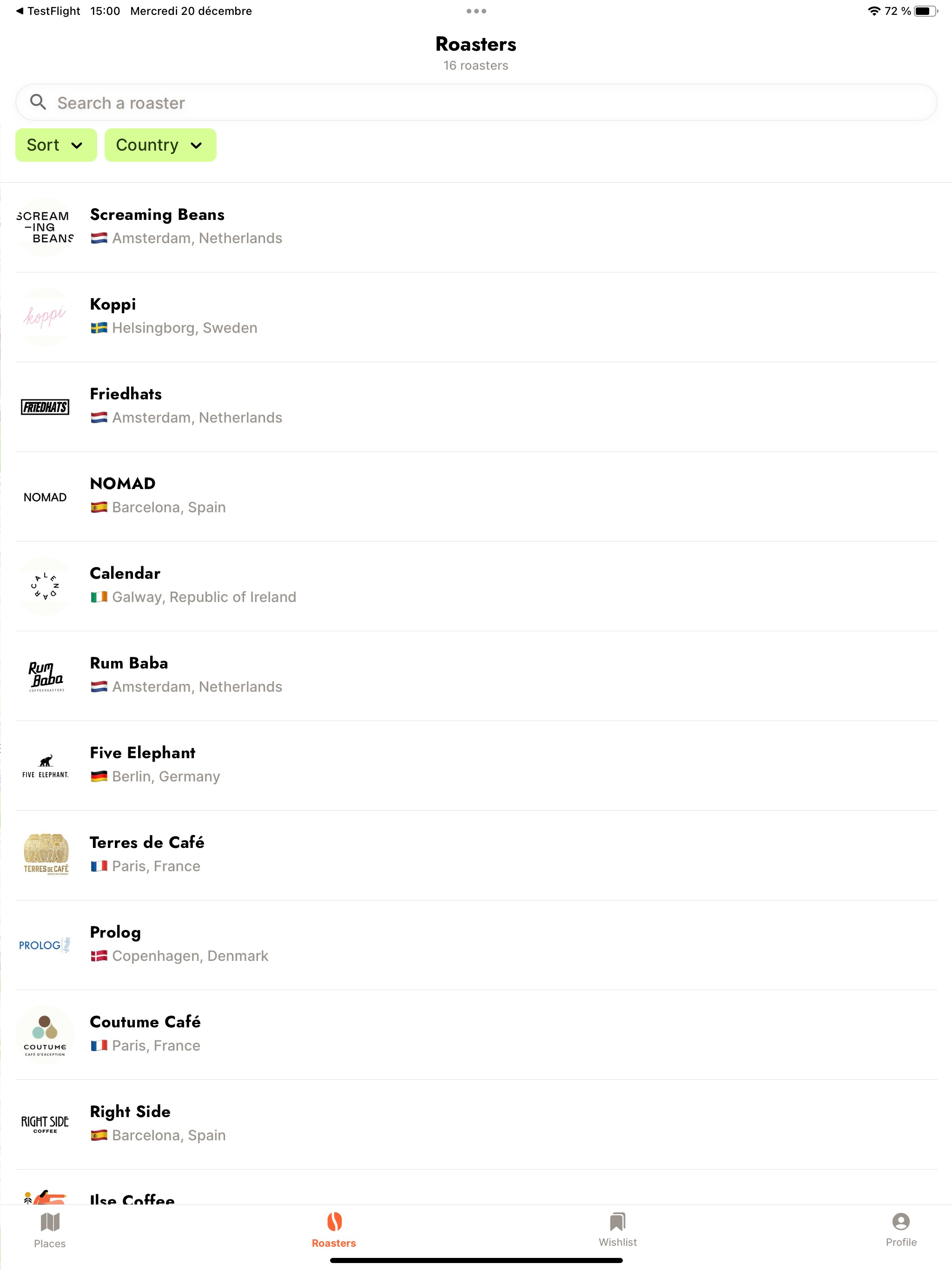Viewport: 952px width, 1270px height.
Task: Open the Country filter dropdown
Action: click(160, 145)
